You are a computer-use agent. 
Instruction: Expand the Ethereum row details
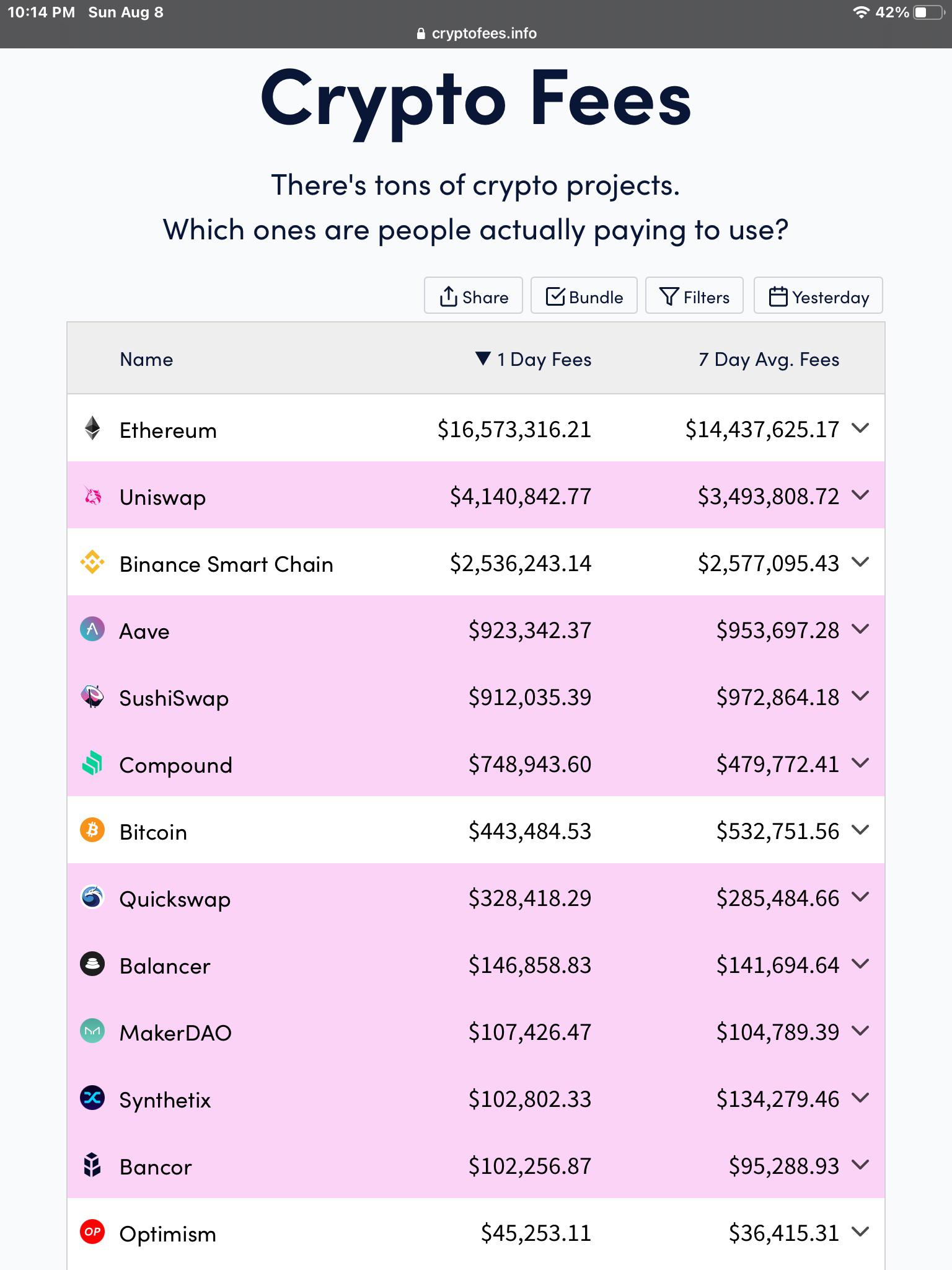coord(862,429)
